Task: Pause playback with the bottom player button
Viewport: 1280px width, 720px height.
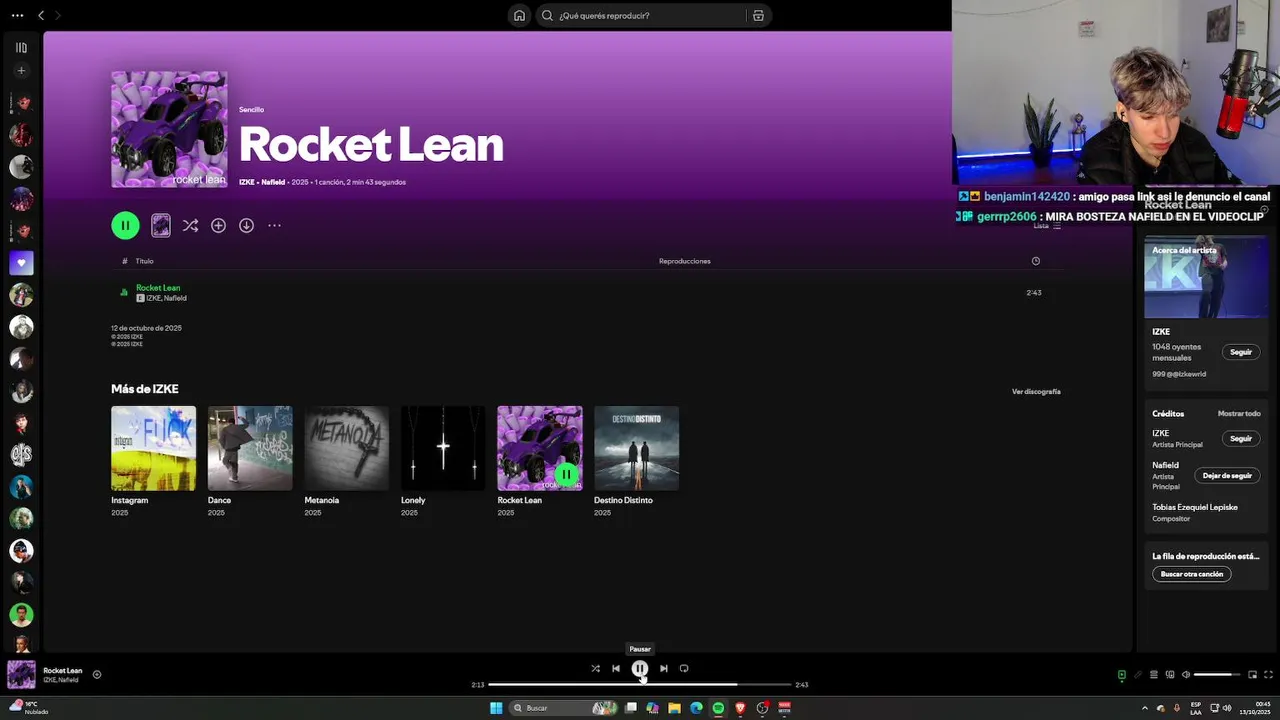Action: click(640, 668)
